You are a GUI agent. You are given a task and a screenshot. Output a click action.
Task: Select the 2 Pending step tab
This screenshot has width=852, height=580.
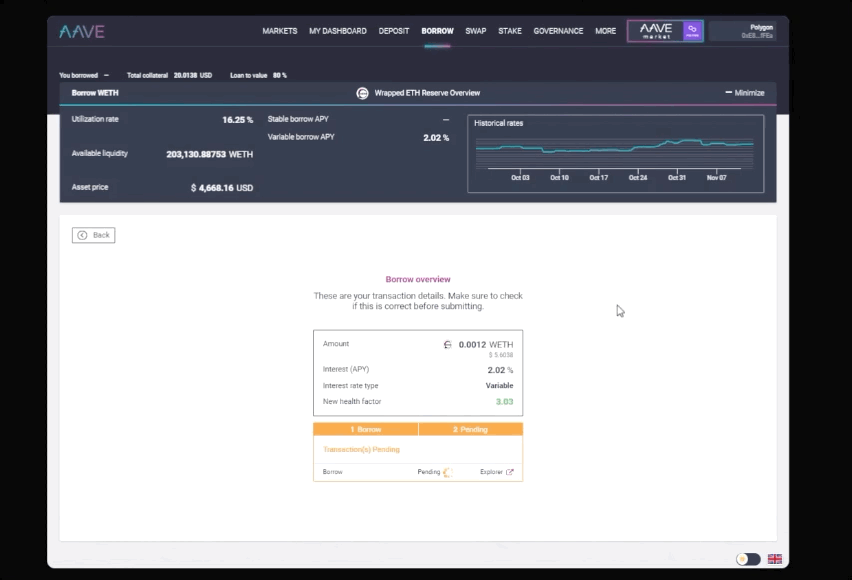(x=471, y=429)
